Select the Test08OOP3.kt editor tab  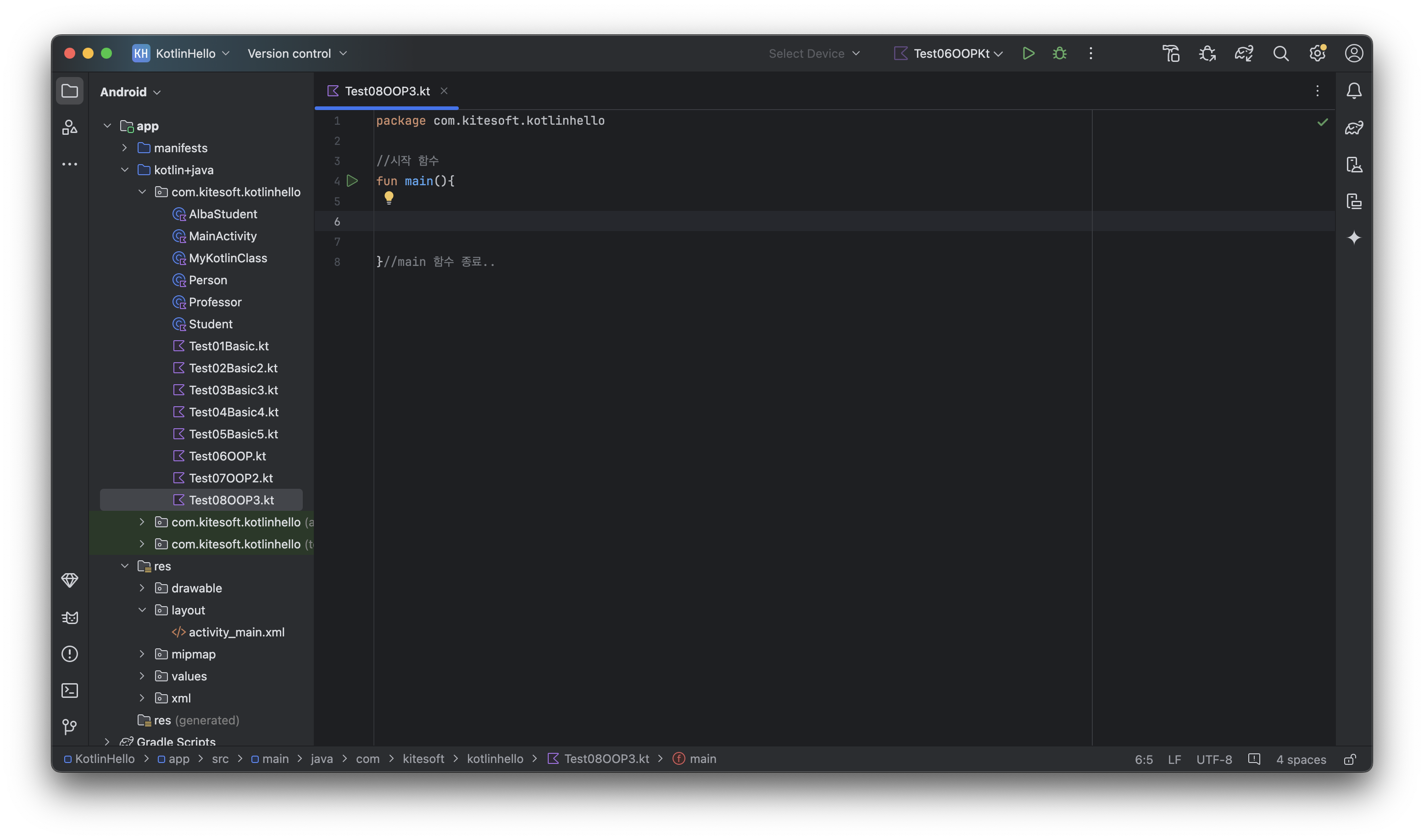[x=387, y=91]
